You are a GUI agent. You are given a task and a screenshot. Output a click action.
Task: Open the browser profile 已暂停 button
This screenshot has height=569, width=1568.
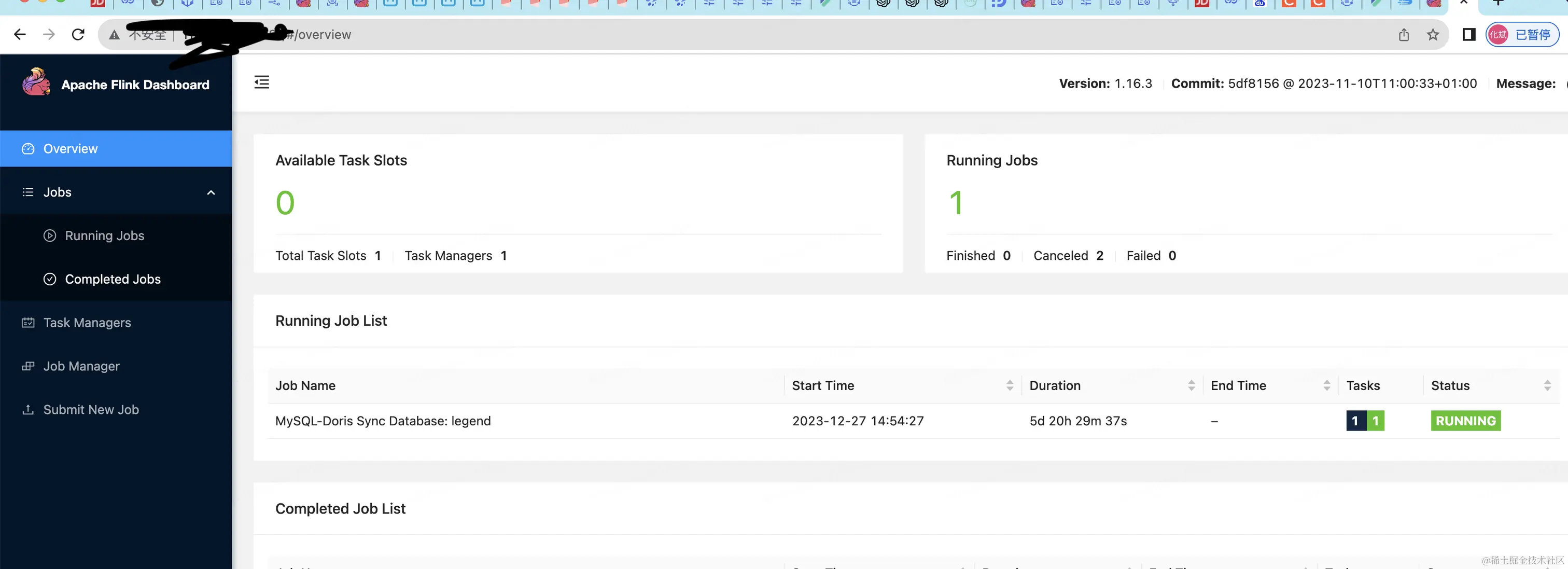pyautogui.click(x=1522, y=35)
